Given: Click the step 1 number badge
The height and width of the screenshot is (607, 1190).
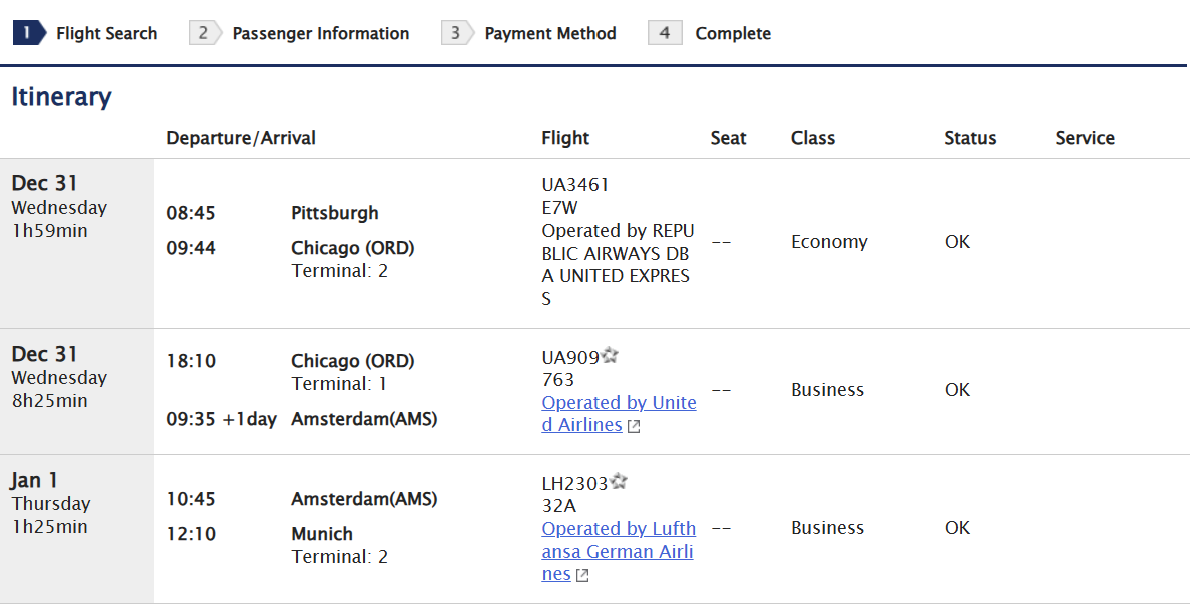Looking at the screenshot, I should [x=28, y=33].
